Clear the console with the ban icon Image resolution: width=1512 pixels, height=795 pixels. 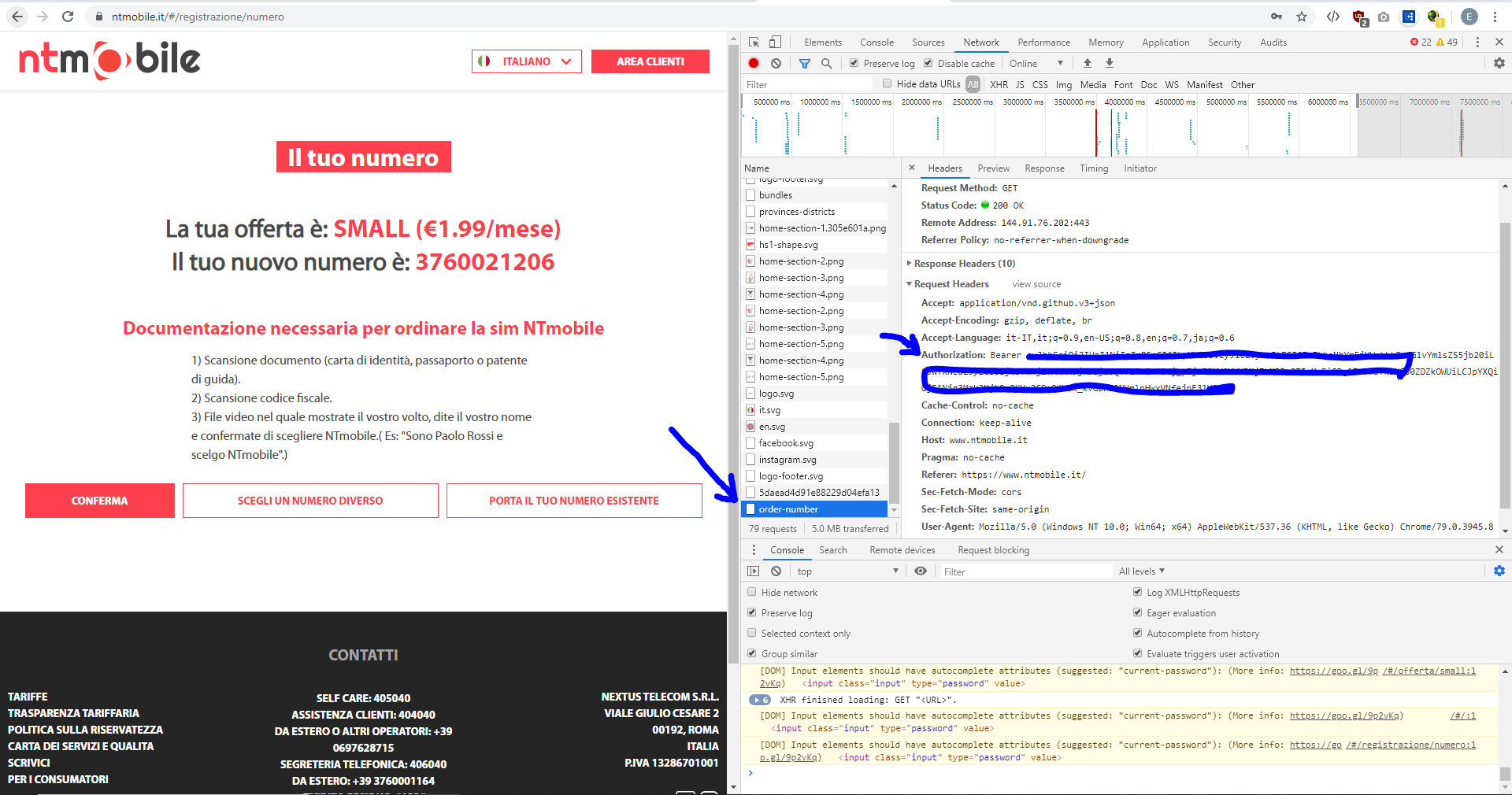776,571
